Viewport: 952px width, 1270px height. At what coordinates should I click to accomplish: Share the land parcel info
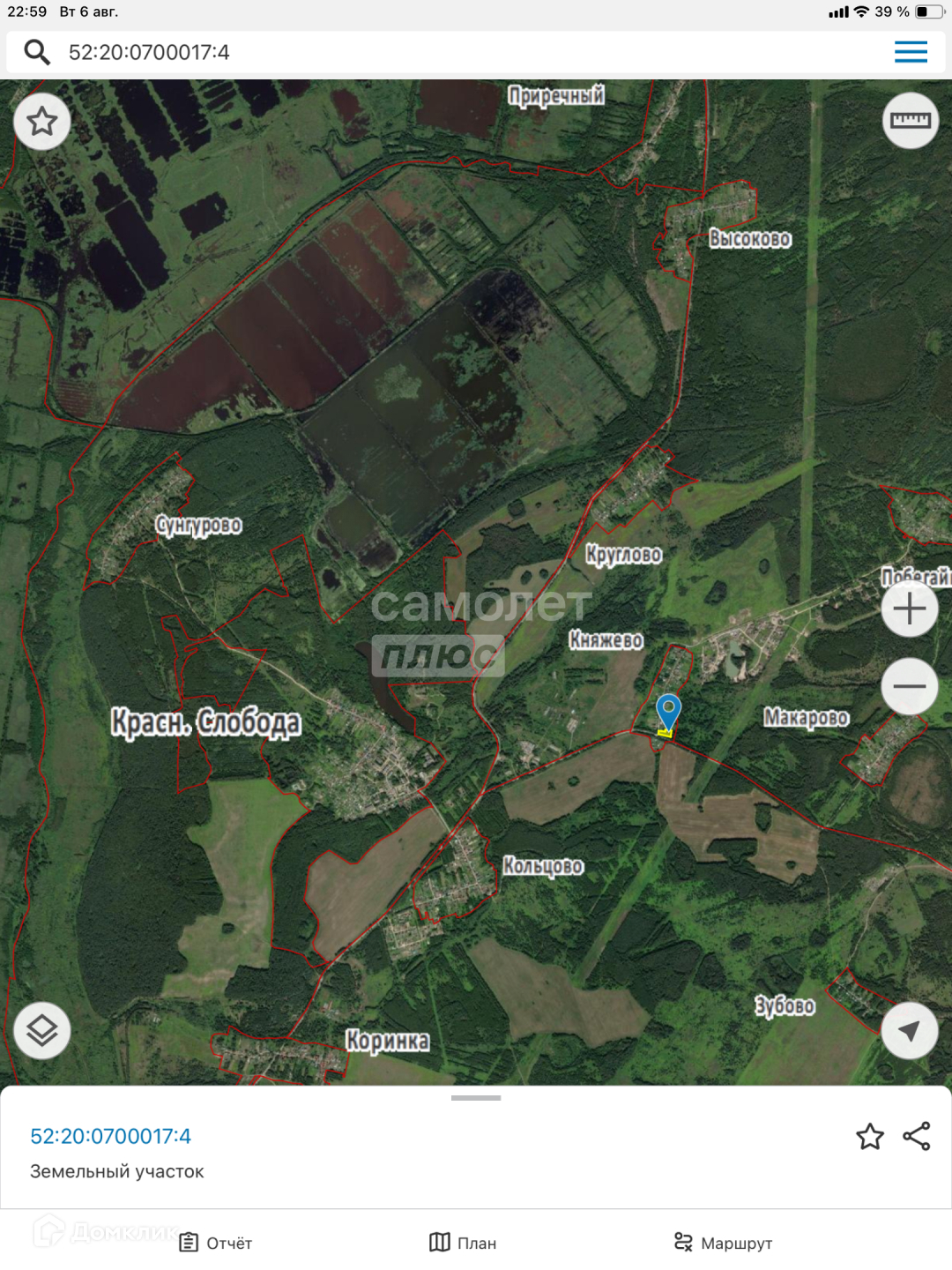[x=917, y=1137]
